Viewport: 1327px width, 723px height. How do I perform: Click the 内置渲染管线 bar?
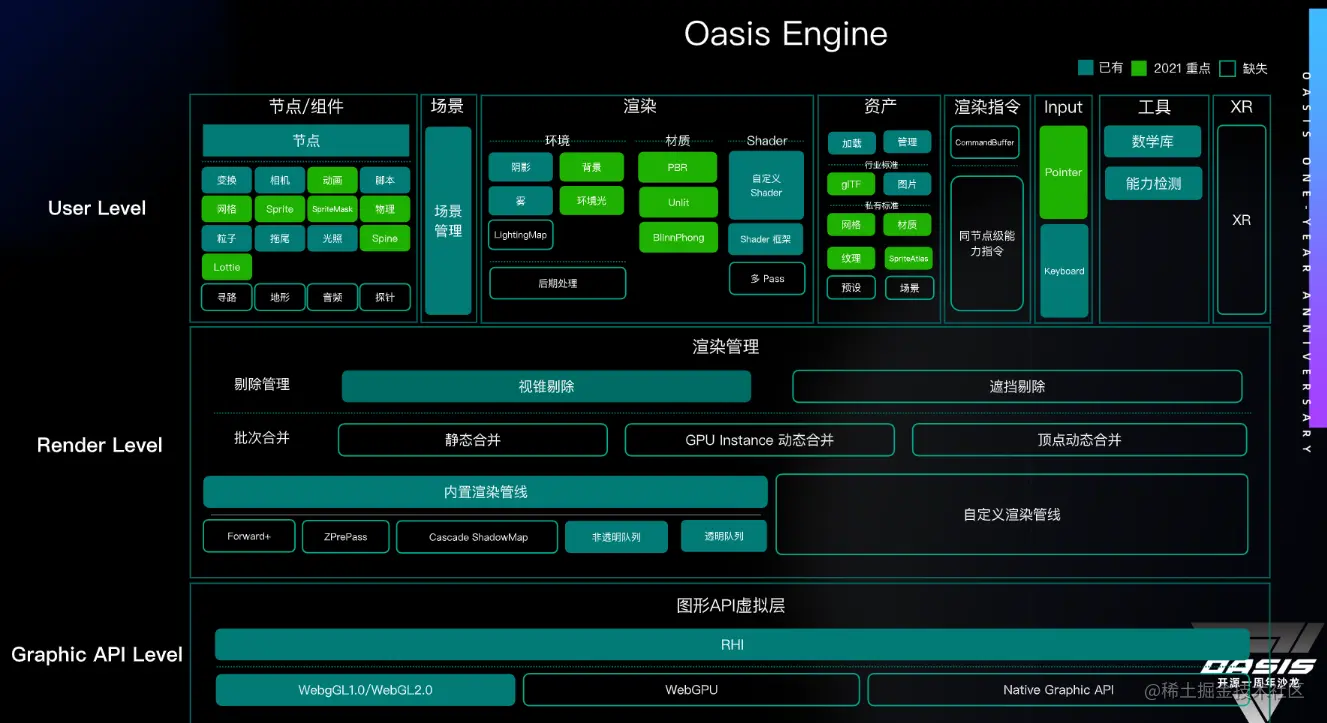486,492
